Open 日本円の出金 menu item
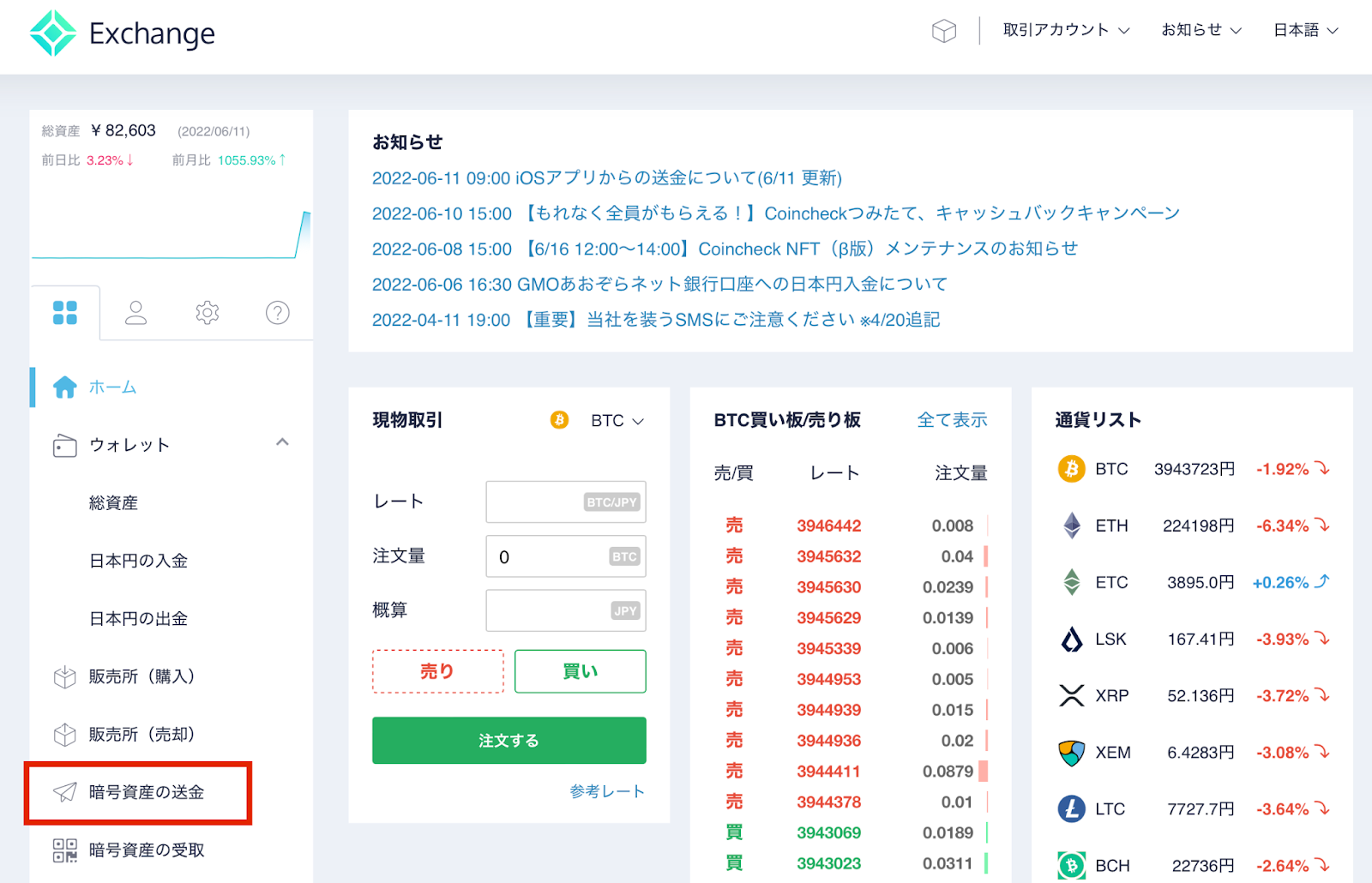 coord(138,619)
